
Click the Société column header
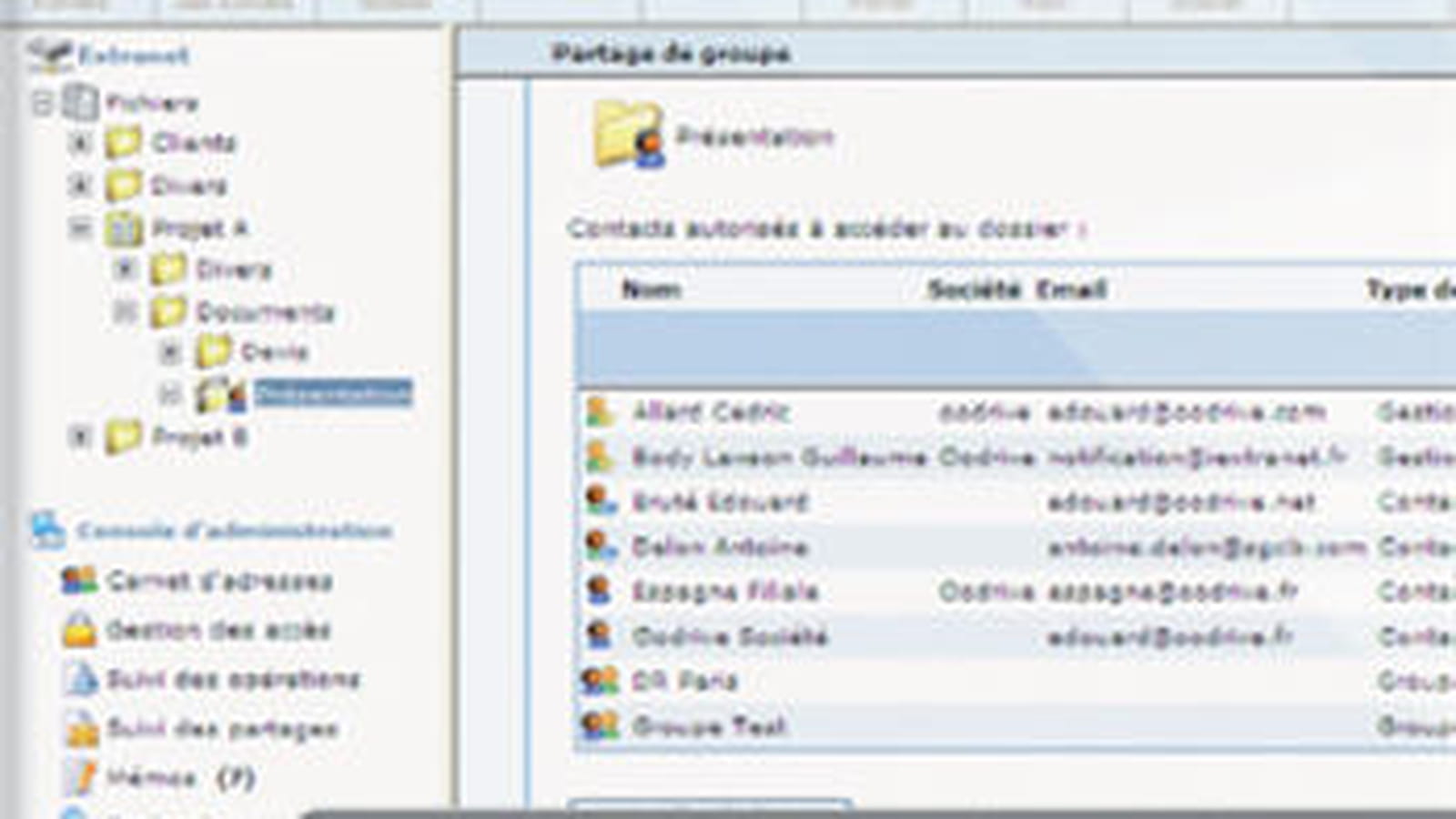click(x=974, y=290)
